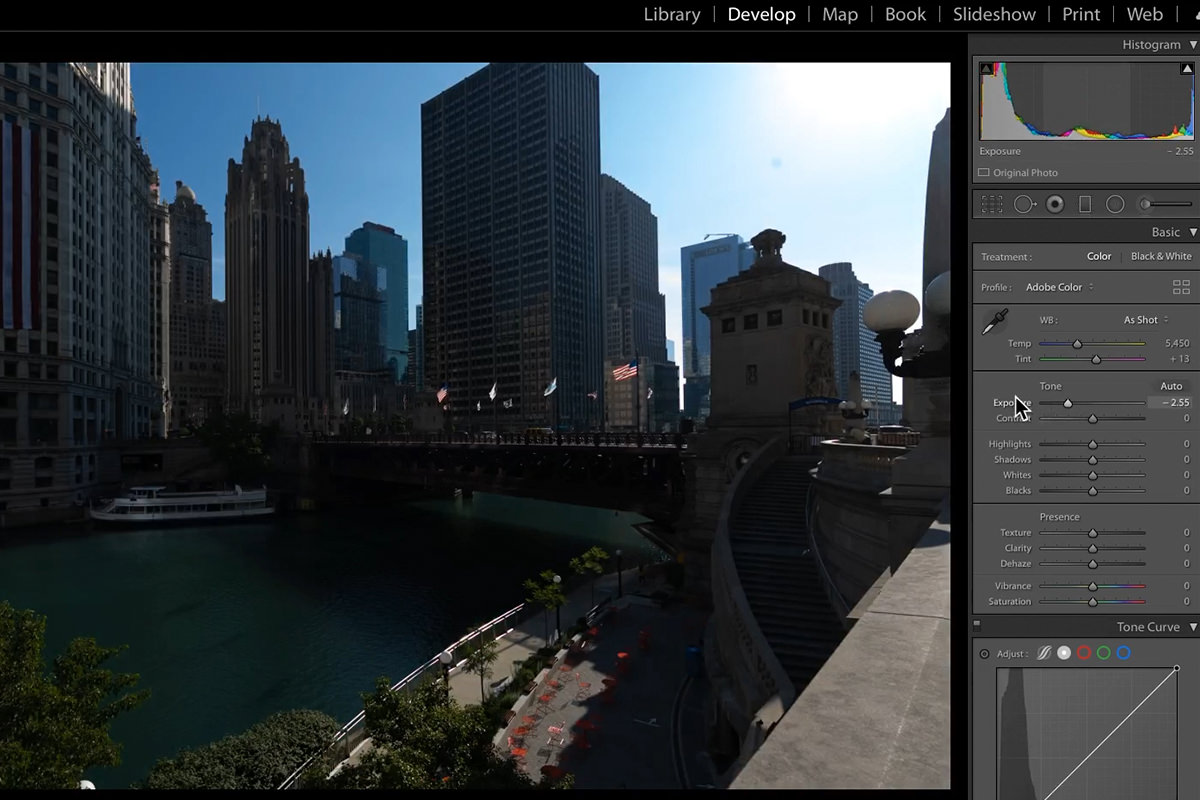Switch Treatment to Black & White
Viewport: 1200px width, 800px height.
1161,256
